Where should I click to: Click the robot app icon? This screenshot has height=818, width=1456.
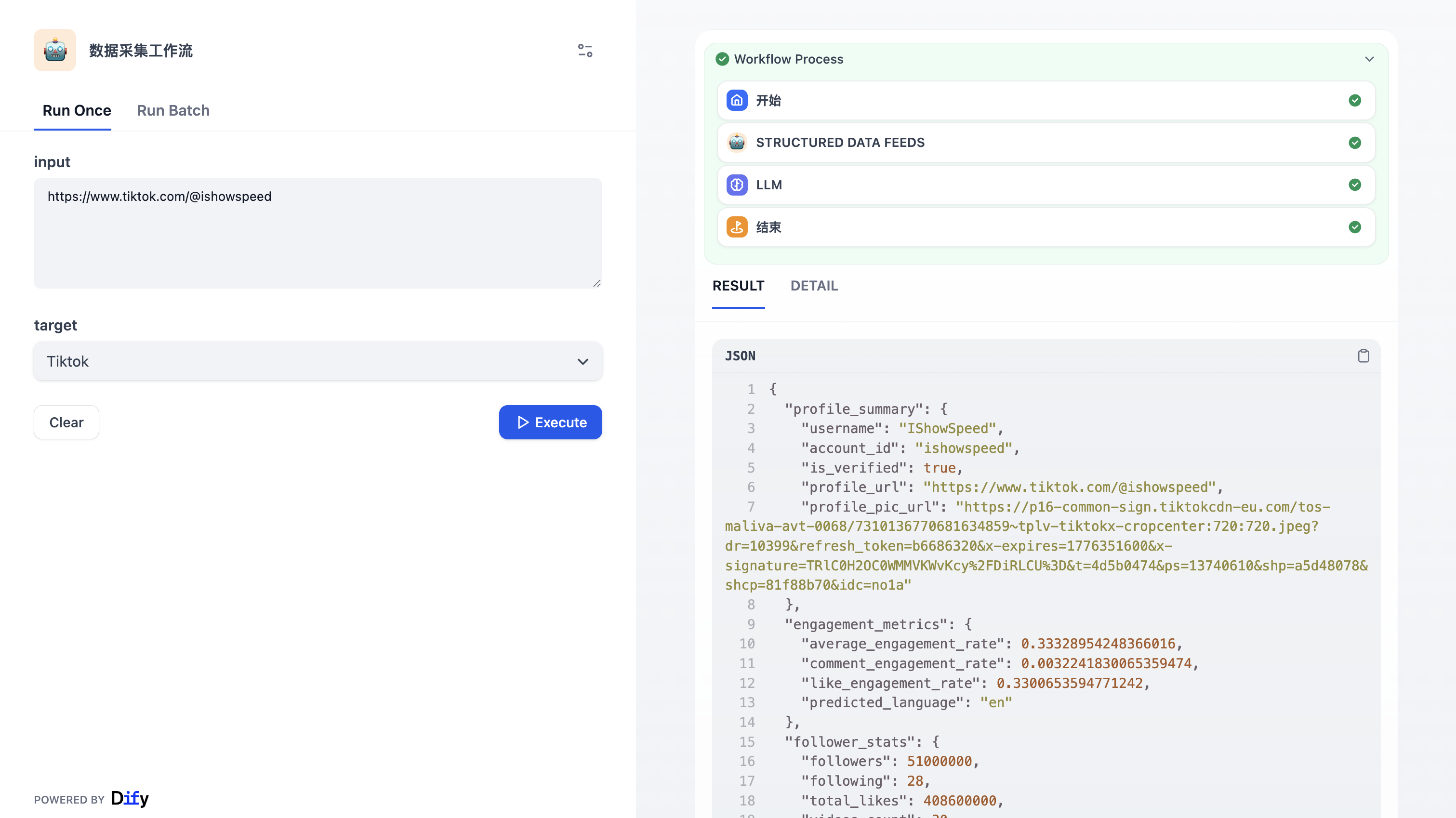pyautogui.click(x=55, y=50)
